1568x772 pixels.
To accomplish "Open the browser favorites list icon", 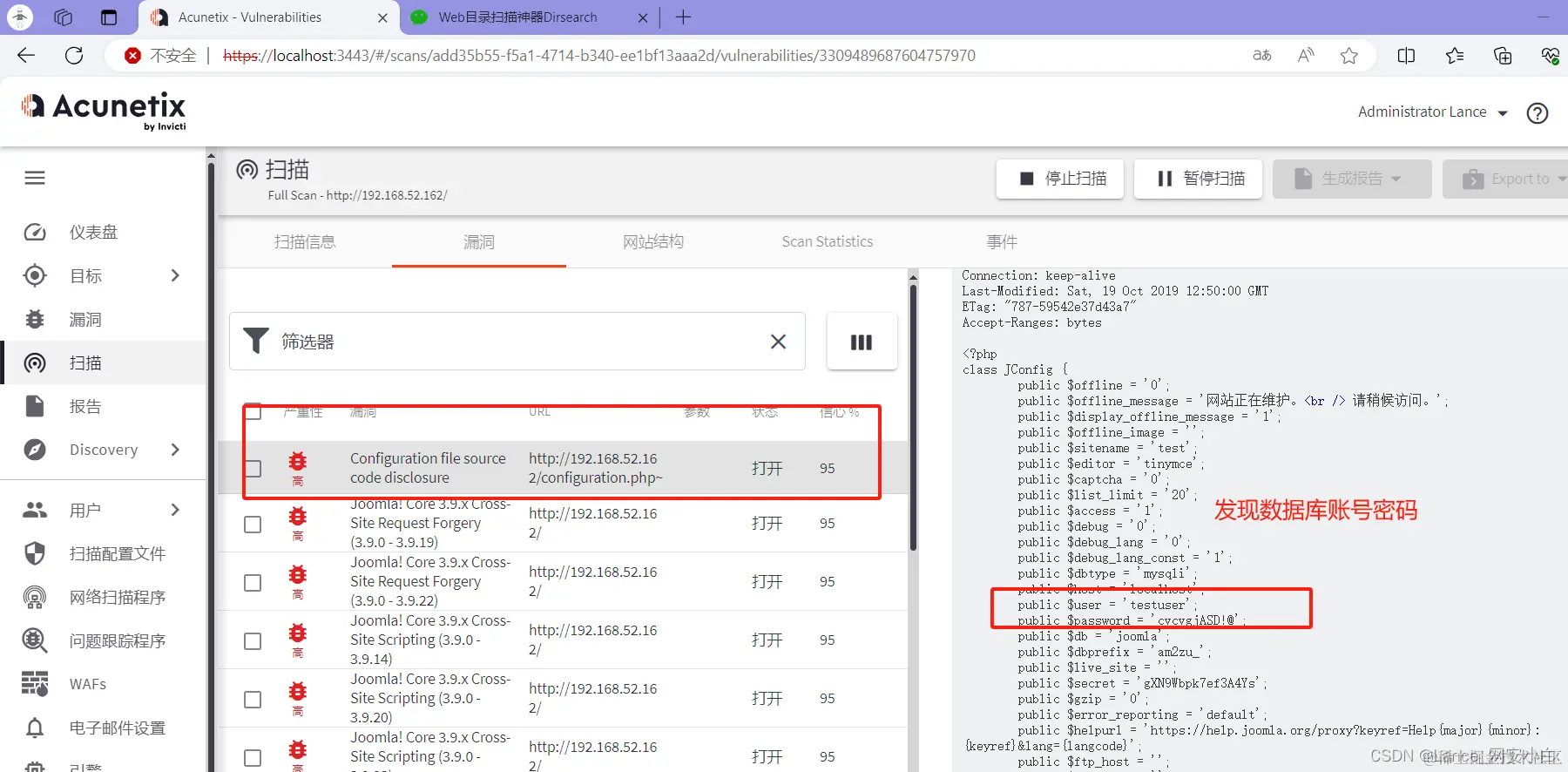I will (1454, 56).
